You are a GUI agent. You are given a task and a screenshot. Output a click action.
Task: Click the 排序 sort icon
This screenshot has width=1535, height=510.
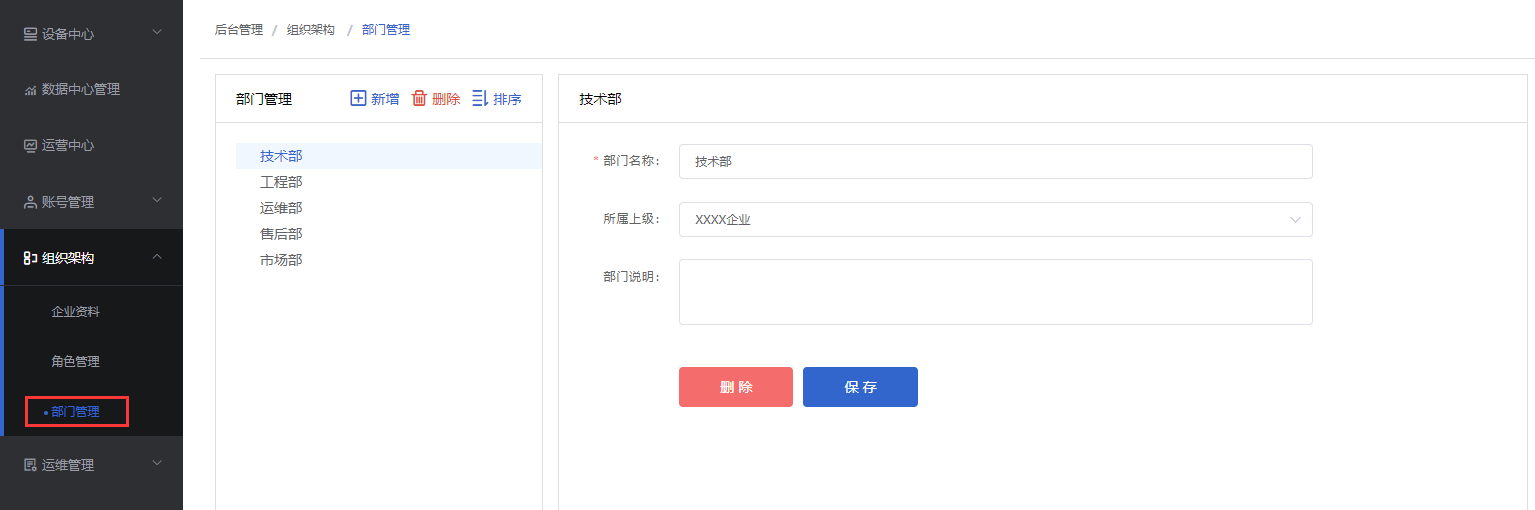tap(480, 98)
